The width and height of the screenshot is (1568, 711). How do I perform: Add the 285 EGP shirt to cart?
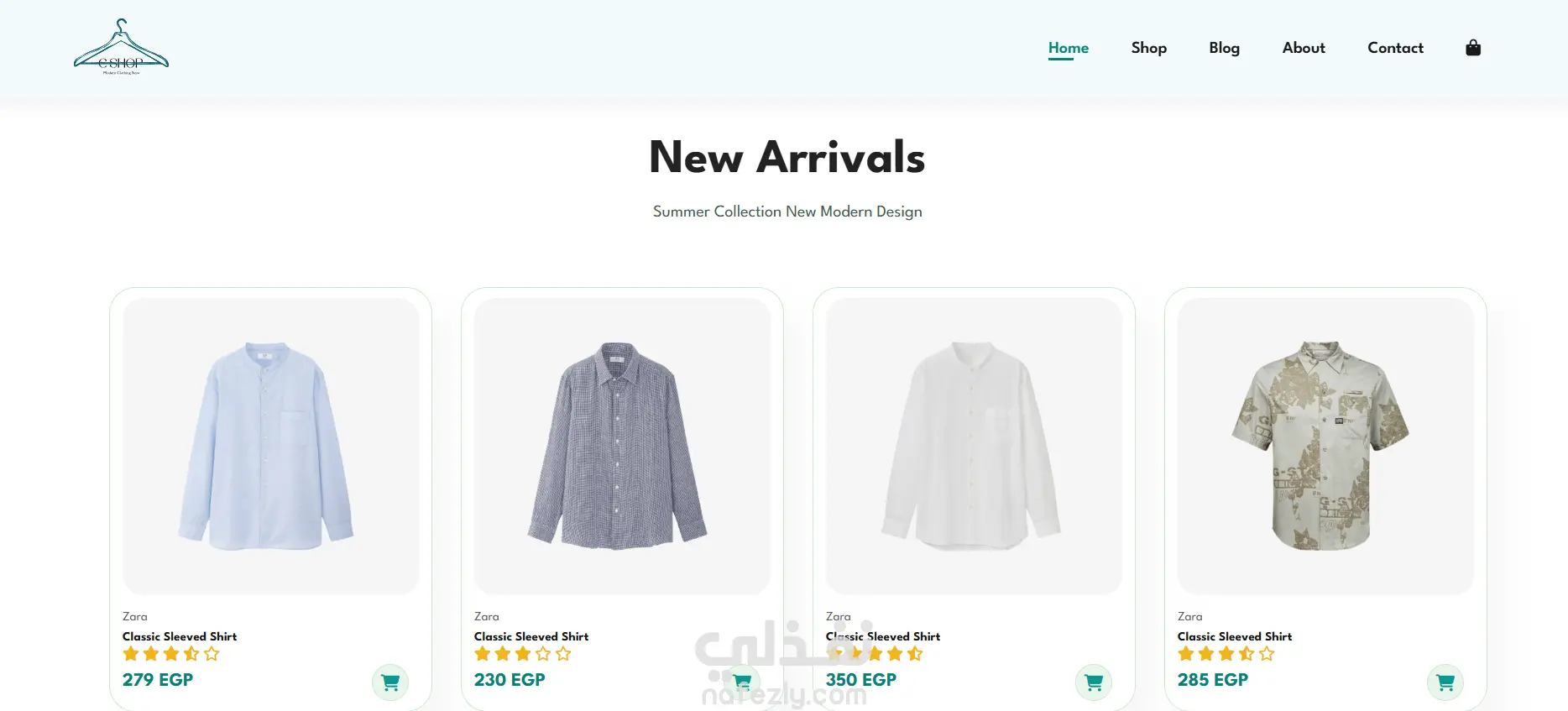1445,682
